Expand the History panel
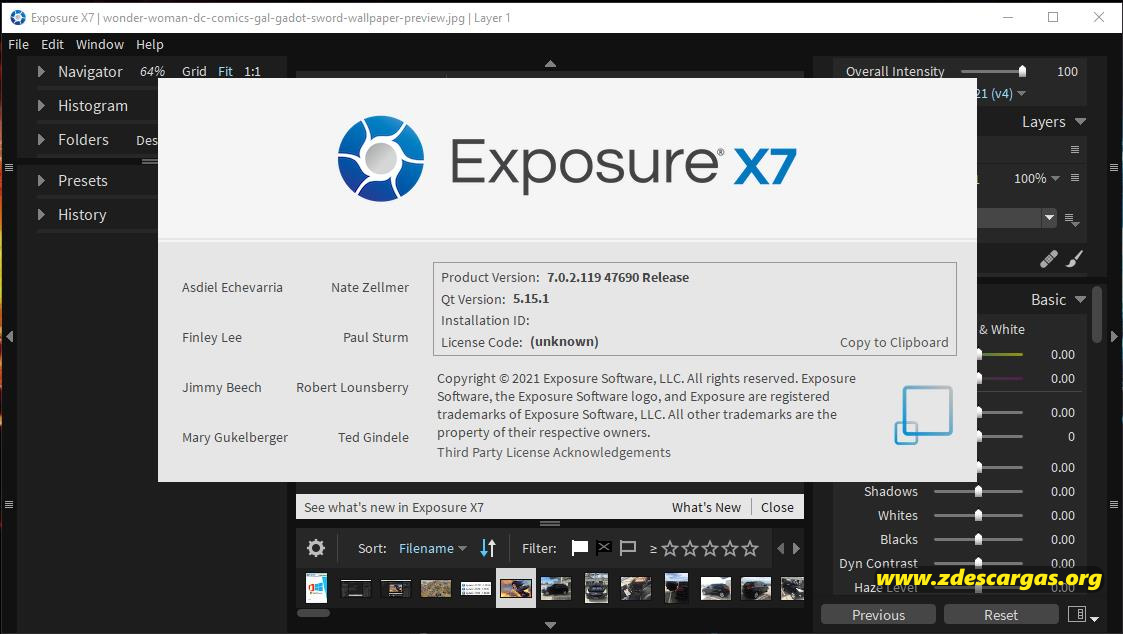 click(41, 214)
